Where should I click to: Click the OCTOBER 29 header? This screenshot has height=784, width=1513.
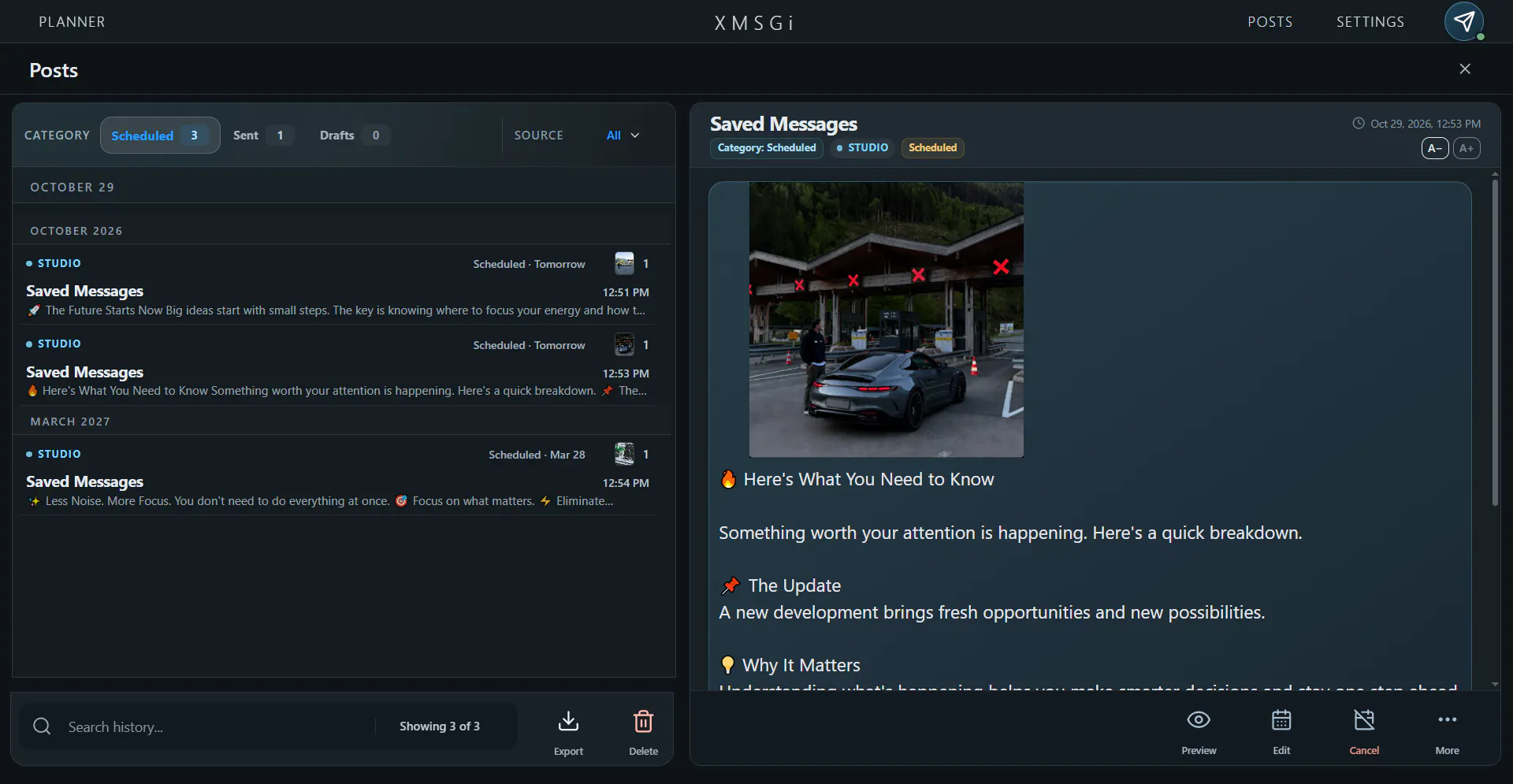click(72, 188)
